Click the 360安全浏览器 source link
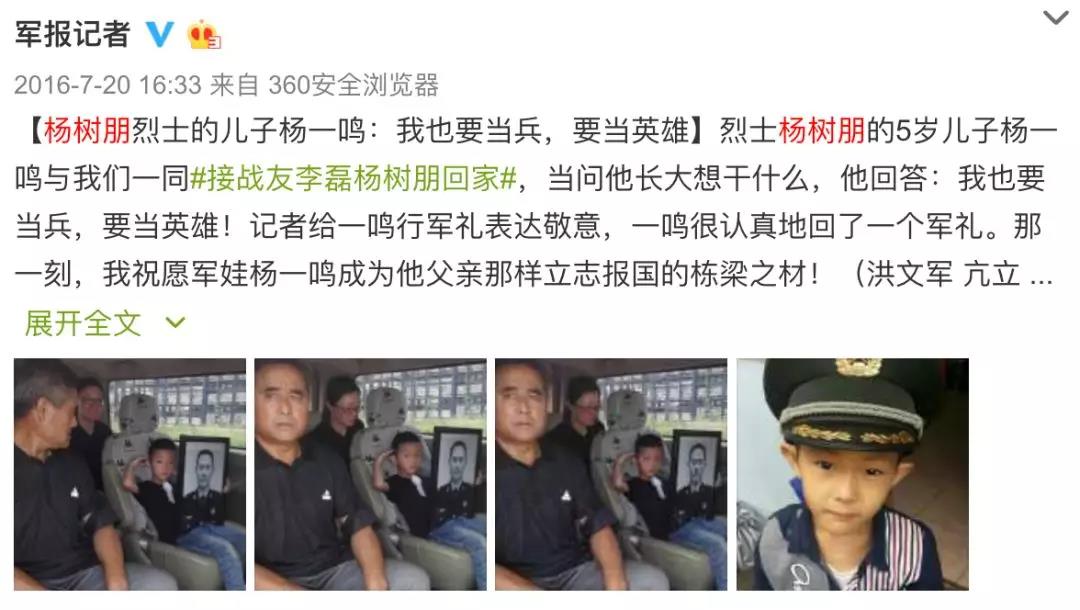1080x610 pixels. coord(353,85)
